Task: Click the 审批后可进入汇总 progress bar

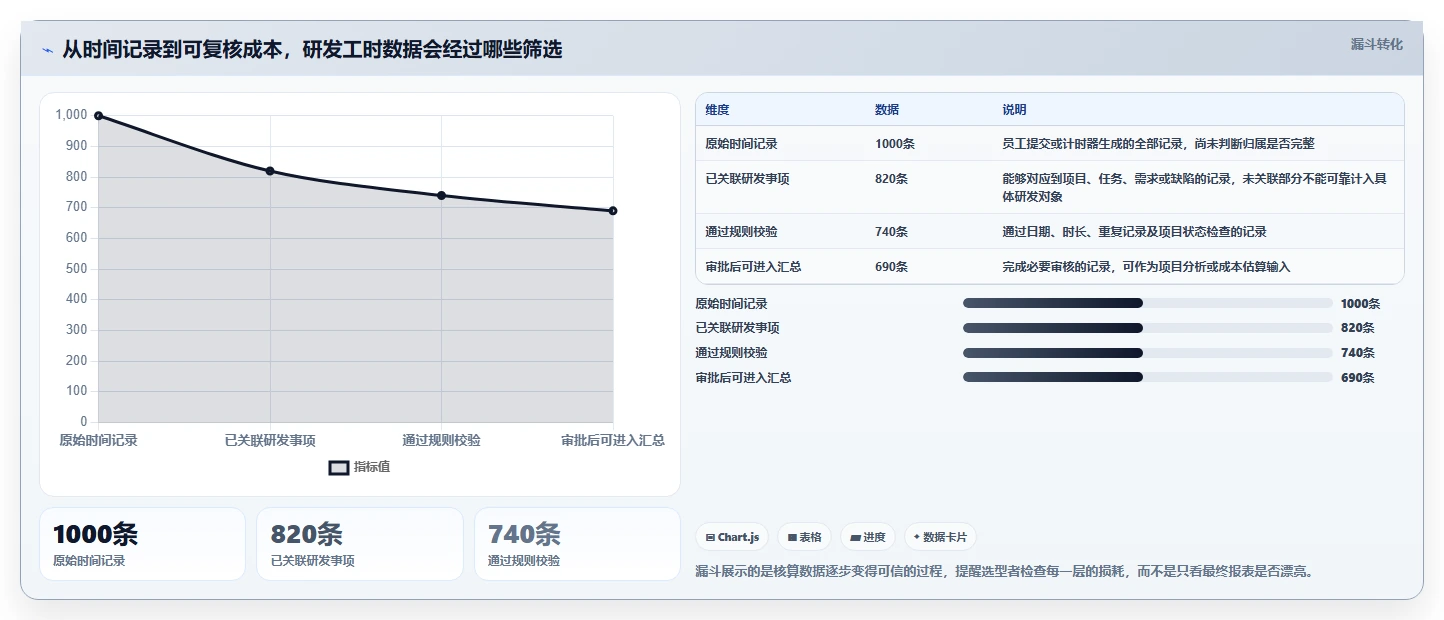Action: [1147, 377]
